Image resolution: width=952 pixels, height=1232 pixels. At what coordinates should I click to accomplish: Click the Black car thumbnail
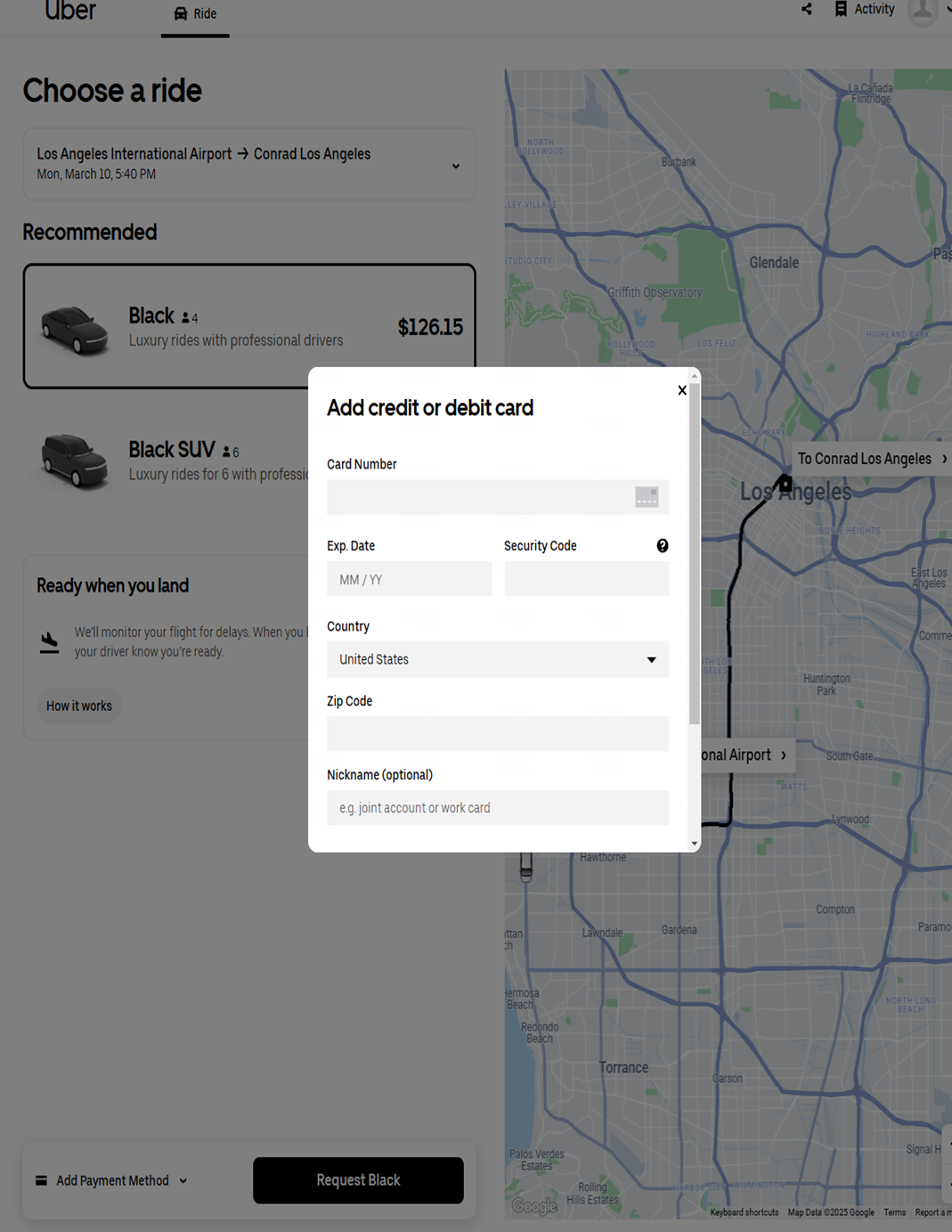click(x=75, y=329)
